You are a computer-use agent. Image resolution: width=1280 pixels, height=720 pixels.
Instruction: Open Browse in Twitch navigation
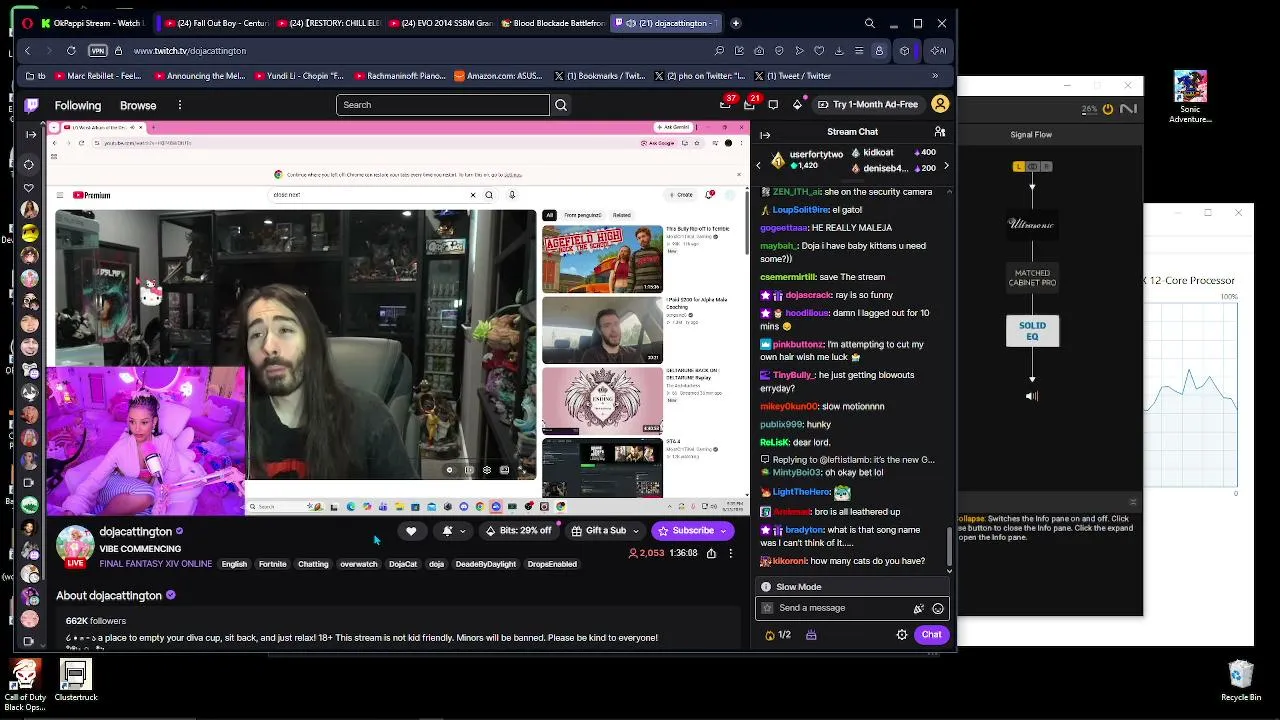pyautogui.click(x=138, y=105)
